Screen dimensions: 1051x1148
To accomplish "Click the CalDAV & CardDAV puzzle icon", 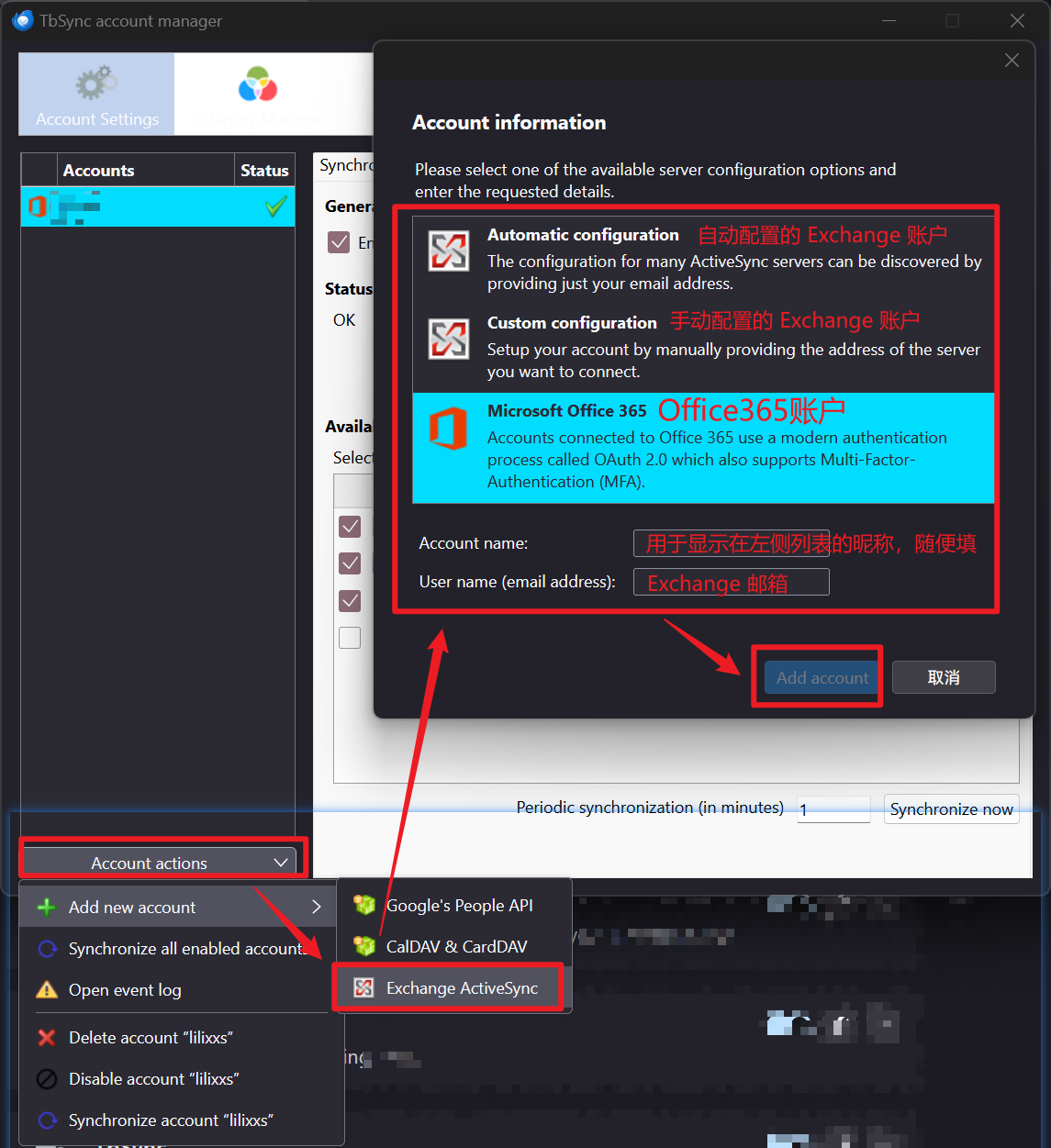I will [364, 947].
